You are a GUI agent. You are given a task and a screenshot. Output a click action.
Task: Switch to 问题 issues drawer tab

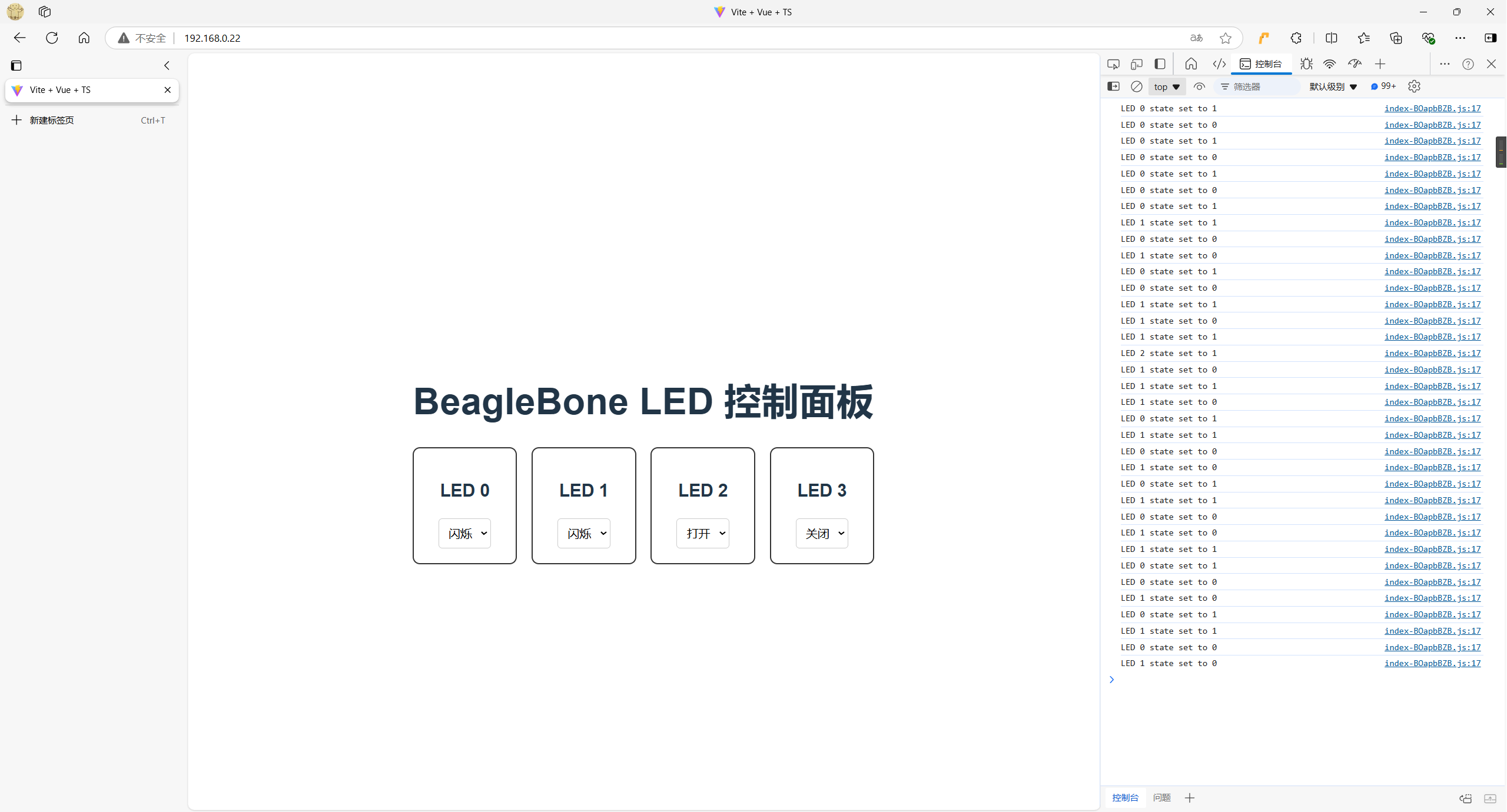coord(1162,798)
